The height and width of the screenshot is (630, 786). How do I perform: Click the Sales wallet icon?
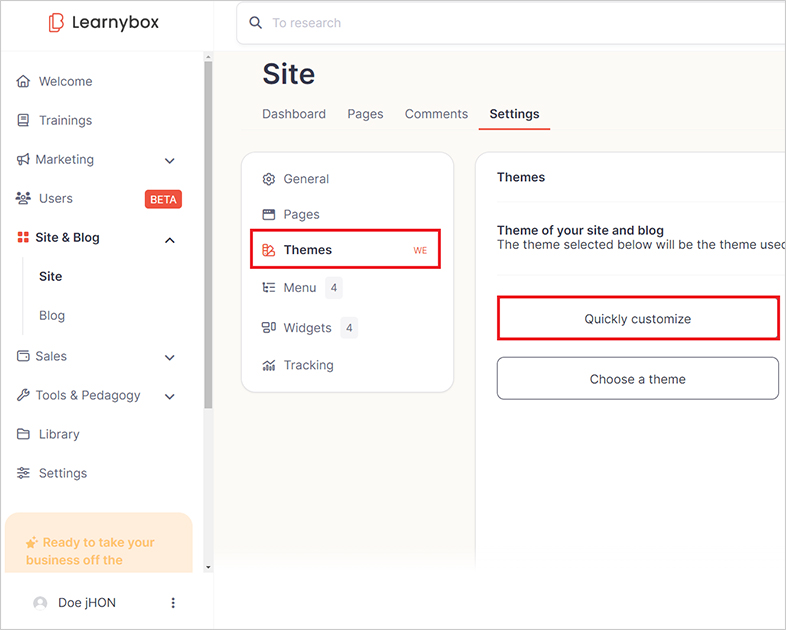(23, 356)
